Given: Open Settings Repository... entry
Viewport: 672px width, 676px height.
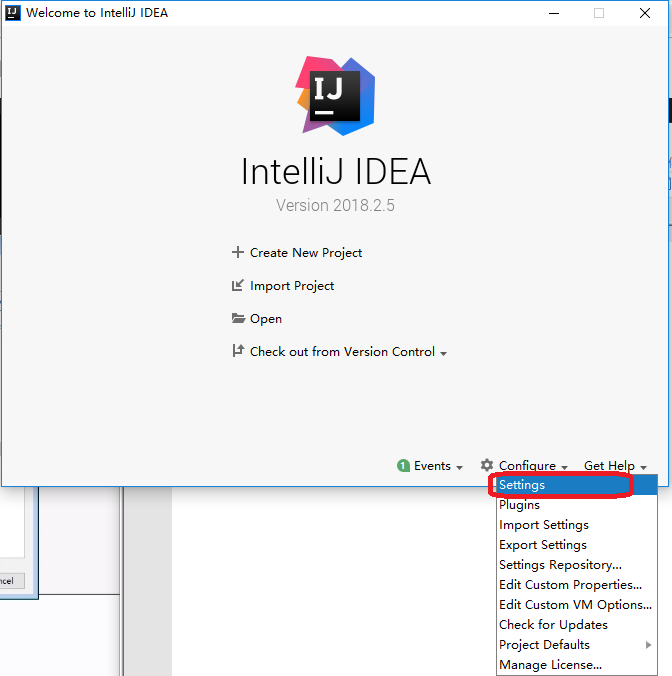Looking at the screenshot, I should [x=577, y=565].
